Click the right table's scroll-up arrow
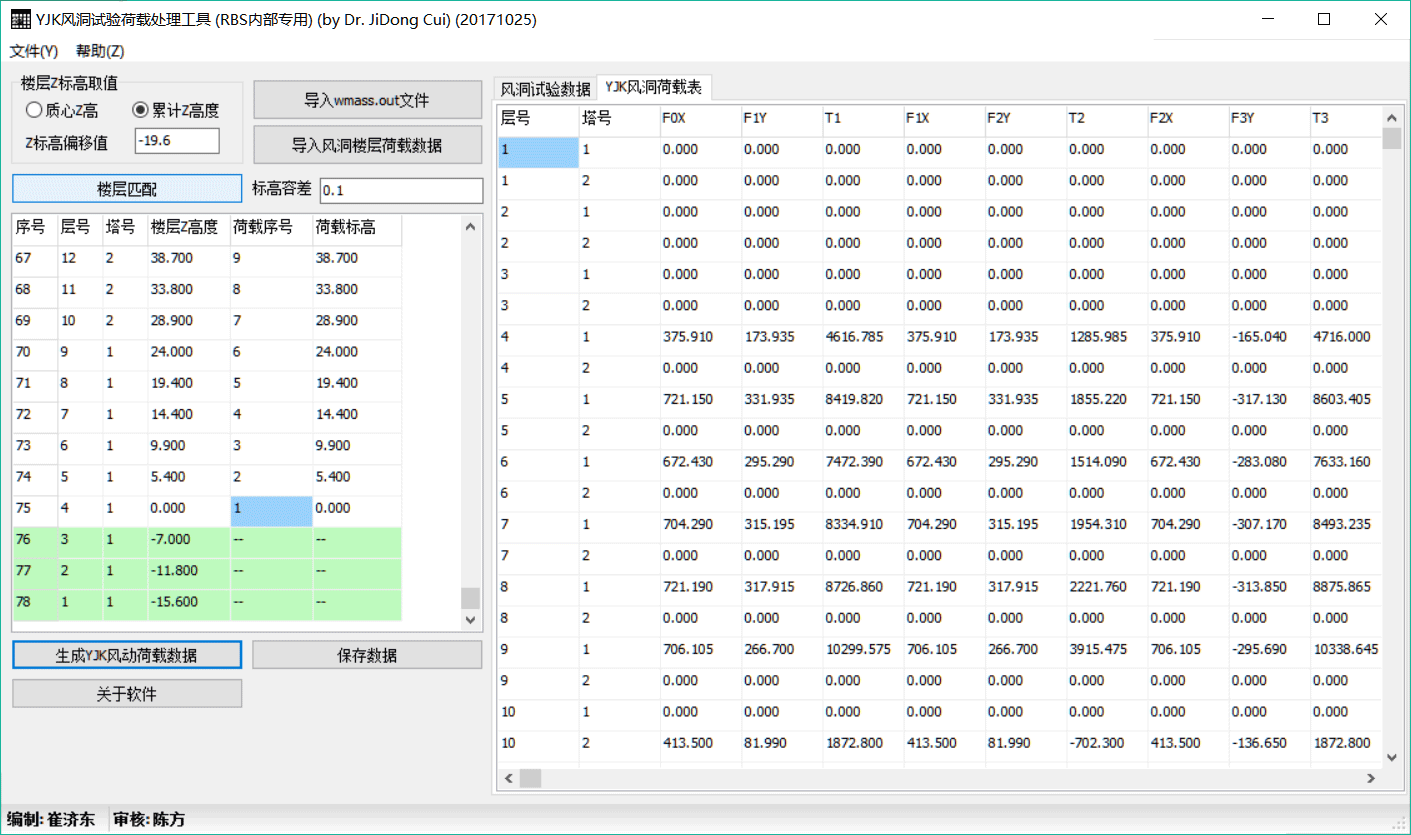Image resolution: width=1411 pixels, height=835 pixels. 1391,116
